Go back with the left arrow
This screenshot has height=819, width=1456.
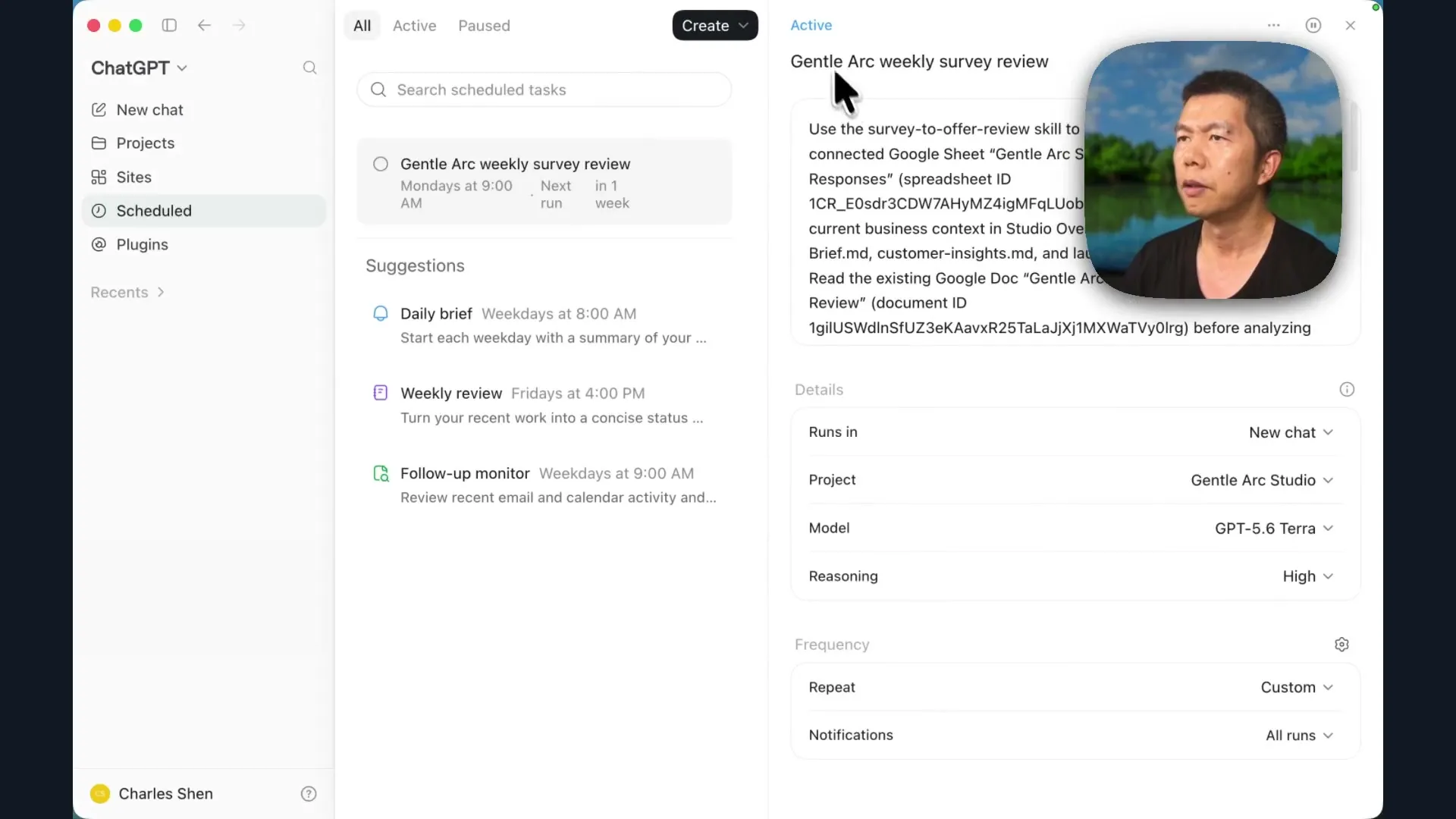(204, 25)
